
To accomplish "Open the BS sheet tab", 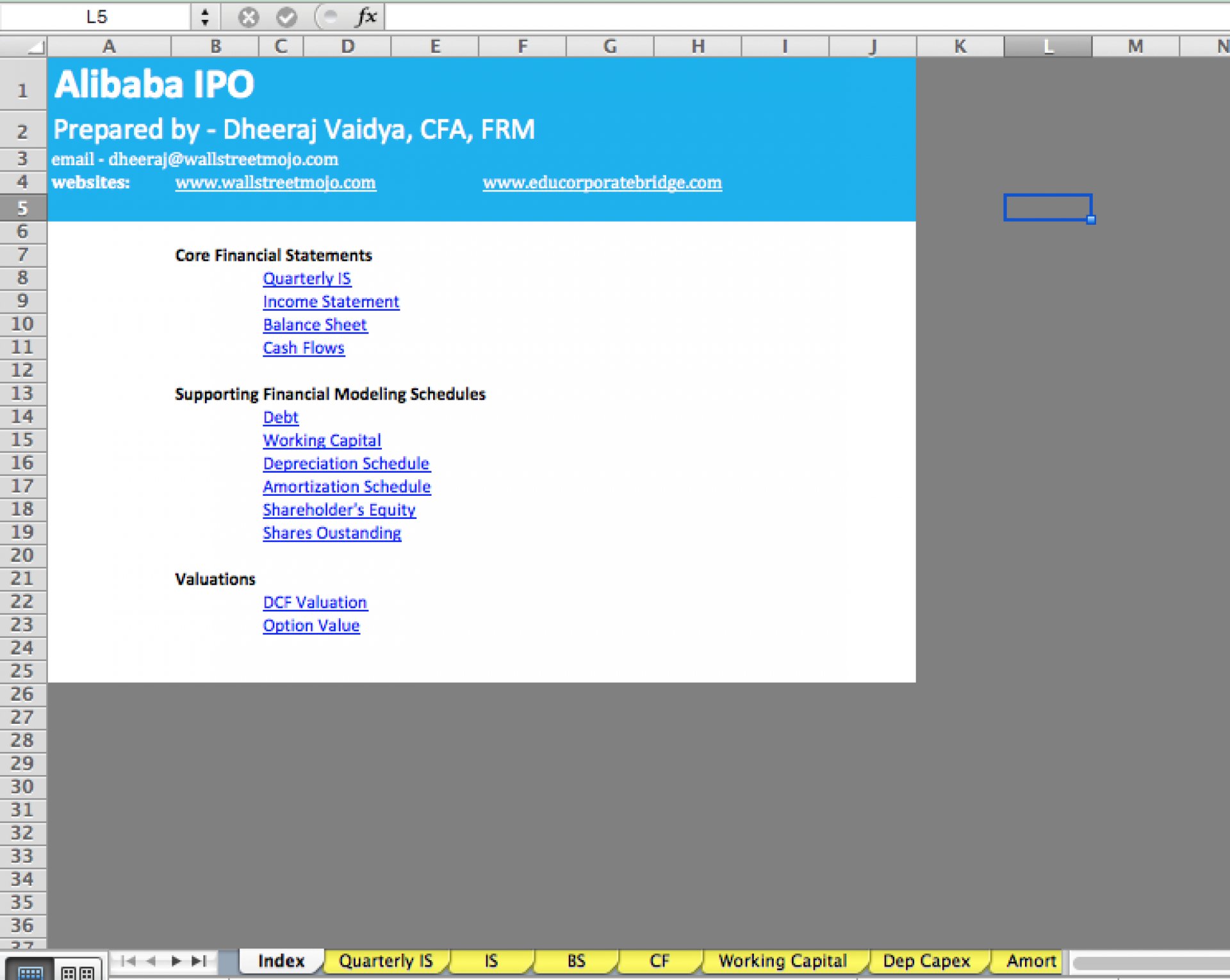I will pos(576,961).
